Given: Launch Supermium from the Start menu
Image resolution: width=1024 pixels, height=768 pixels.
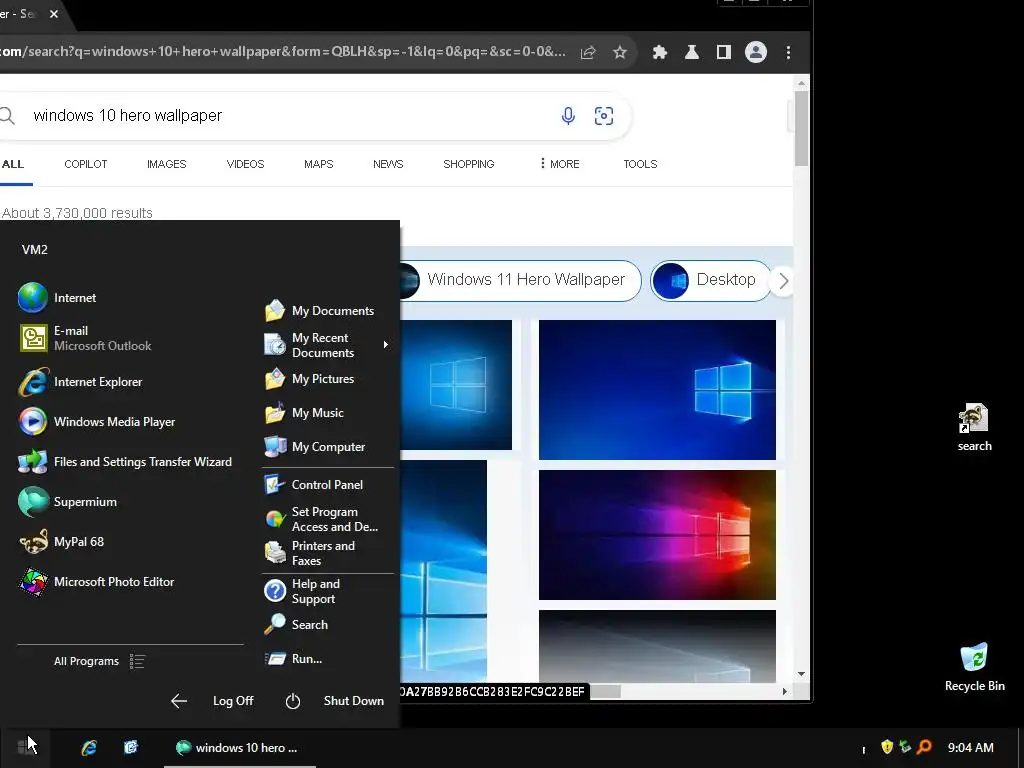Looking at the screenshot, I should [68, 502].
